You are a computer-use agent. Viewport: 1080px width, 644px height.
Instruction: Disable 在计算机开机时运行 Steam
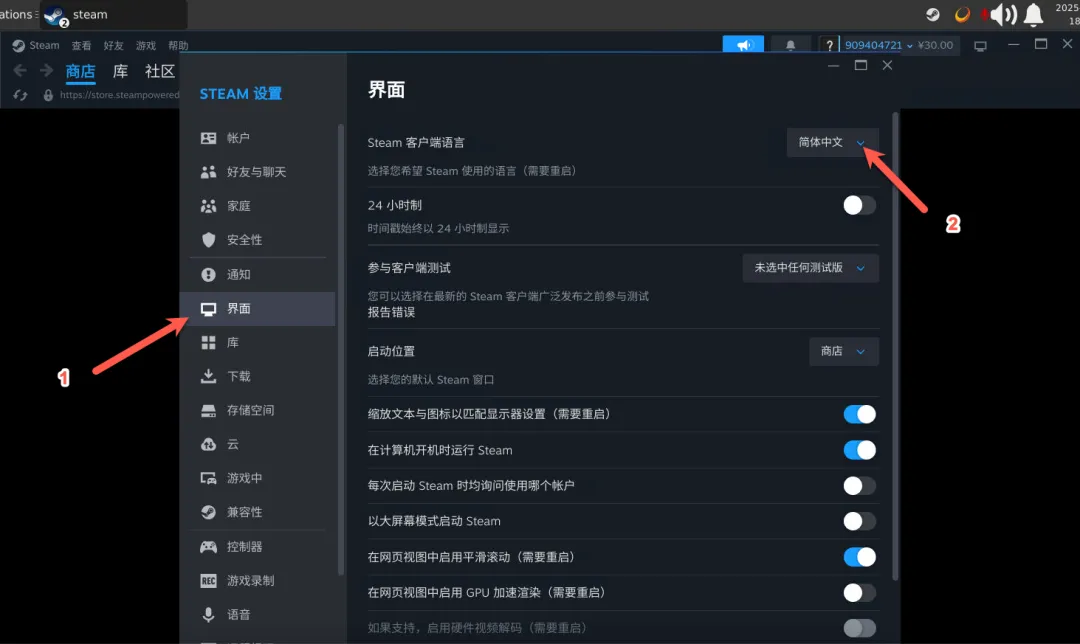(858, 450)
